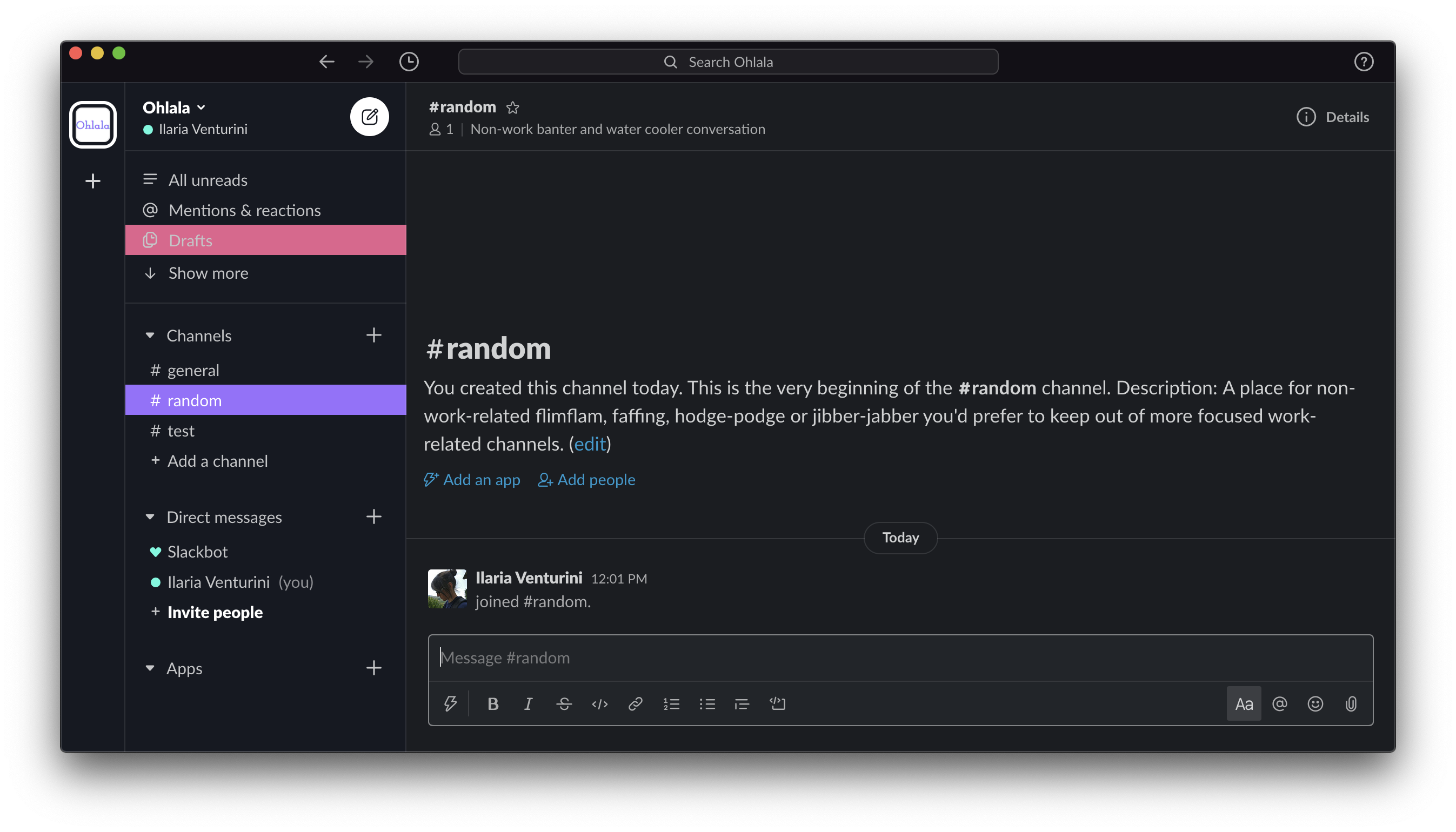Click the Quote block formatting icon
Viewport: 1456px width, 832px height.
(742, 704)
